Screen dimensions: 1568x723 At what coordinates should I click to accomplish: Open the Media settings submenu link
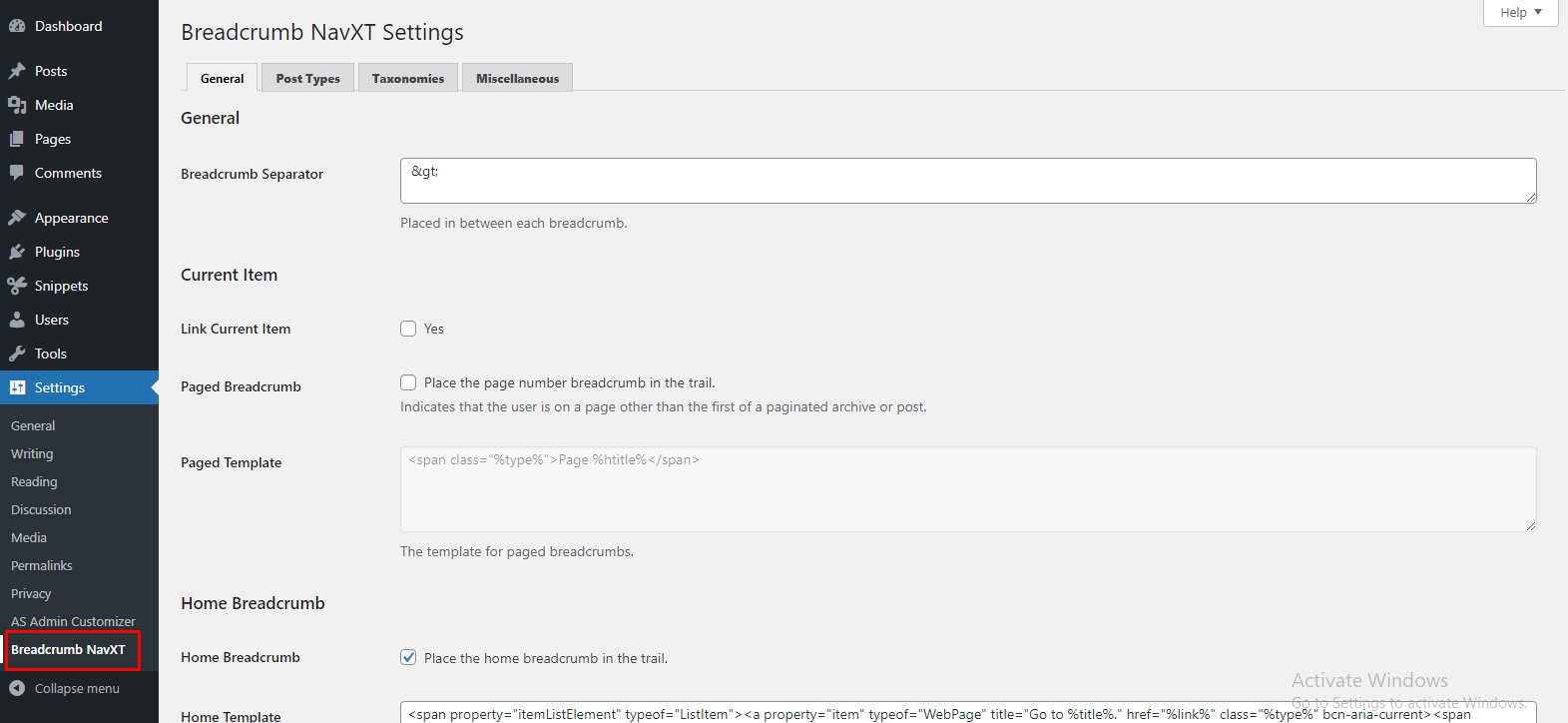point(29,537)
